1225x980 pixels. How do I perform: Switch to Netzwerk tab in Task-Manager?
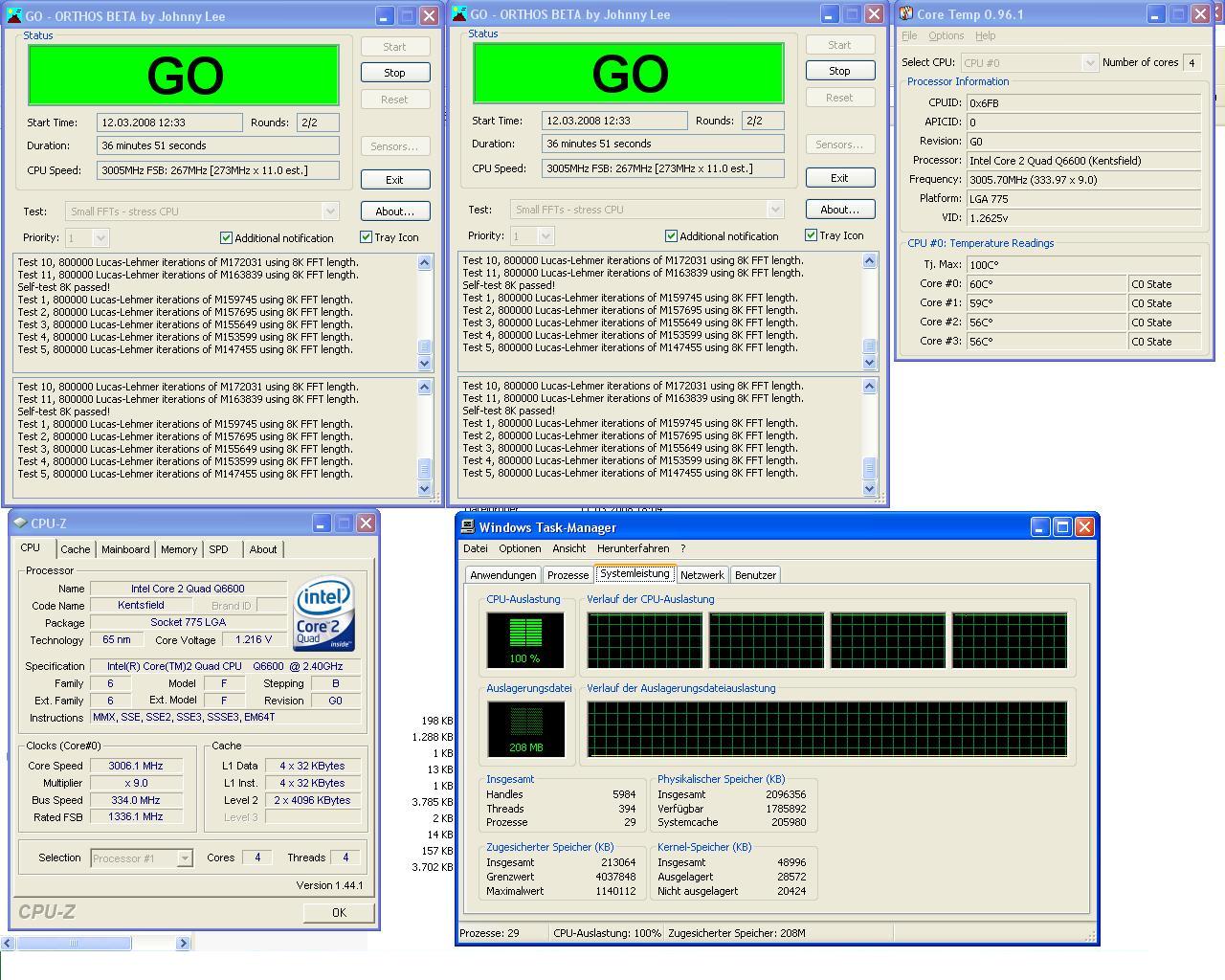702,575
